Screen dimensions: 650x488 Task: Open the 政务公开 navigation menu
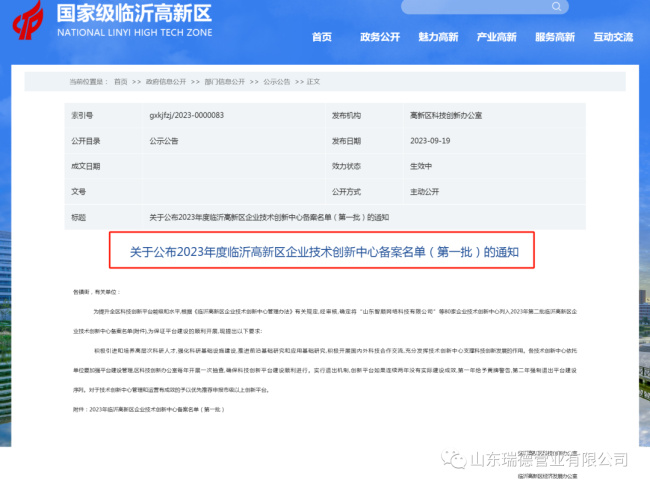point(378,37)
